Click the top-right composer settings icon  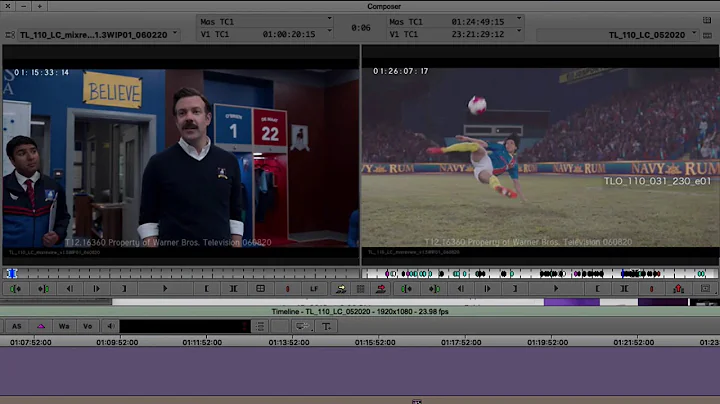click(x=707, y=20)
